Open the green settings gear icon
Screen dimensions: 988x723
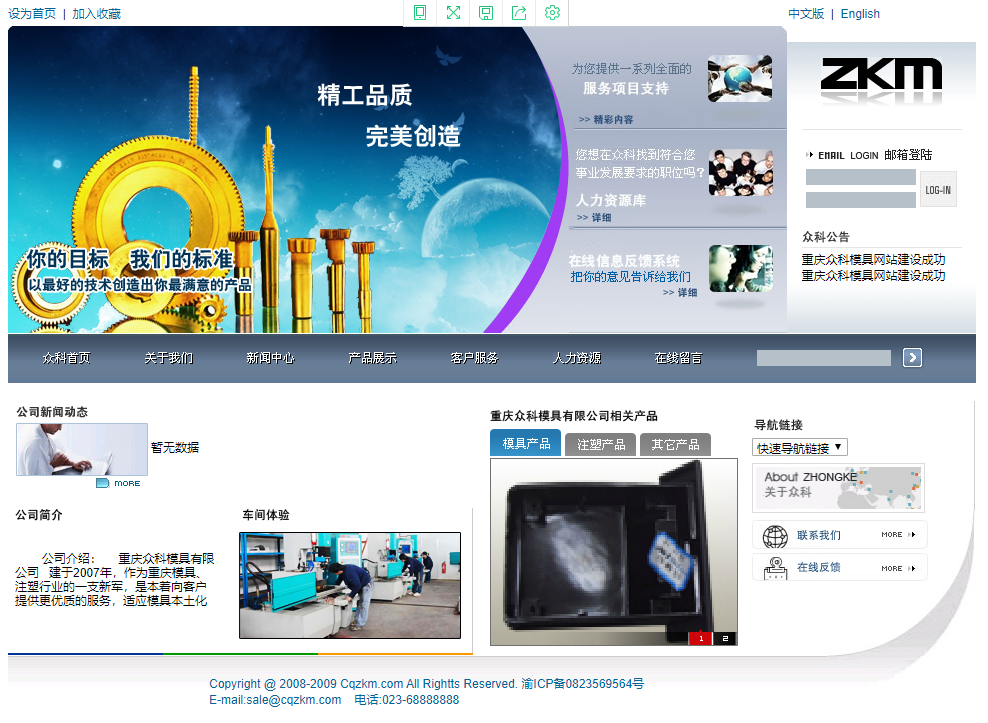[x=552, y=13]
